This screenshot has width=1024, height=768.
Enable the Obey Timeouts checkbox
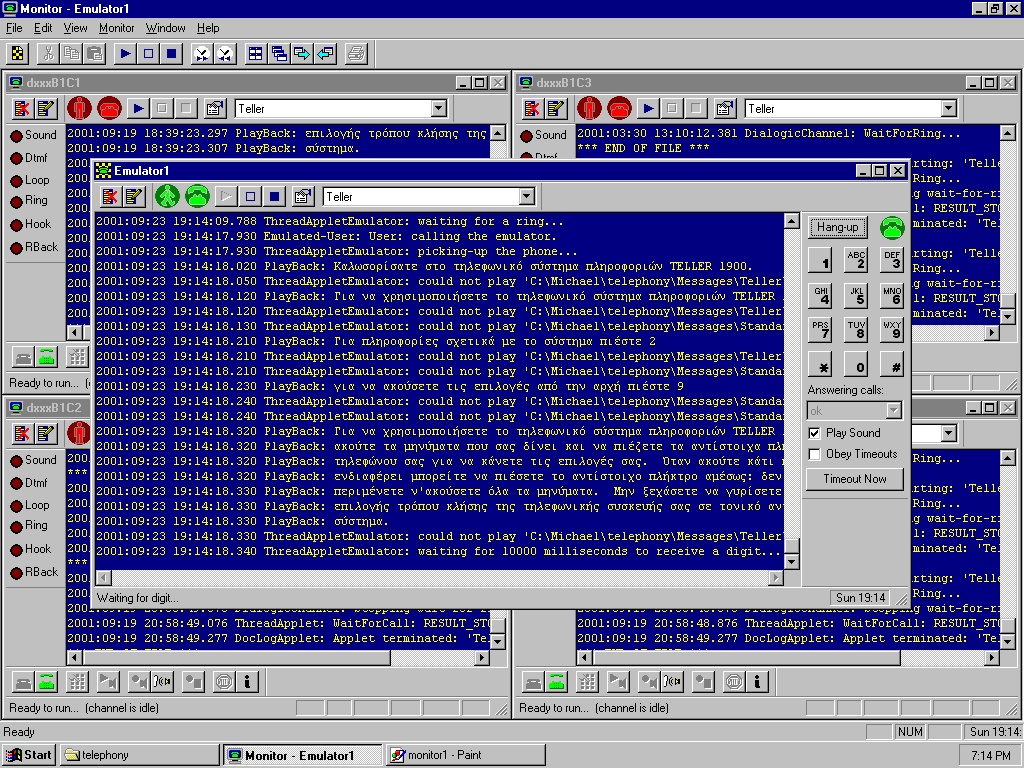point(814,454)
